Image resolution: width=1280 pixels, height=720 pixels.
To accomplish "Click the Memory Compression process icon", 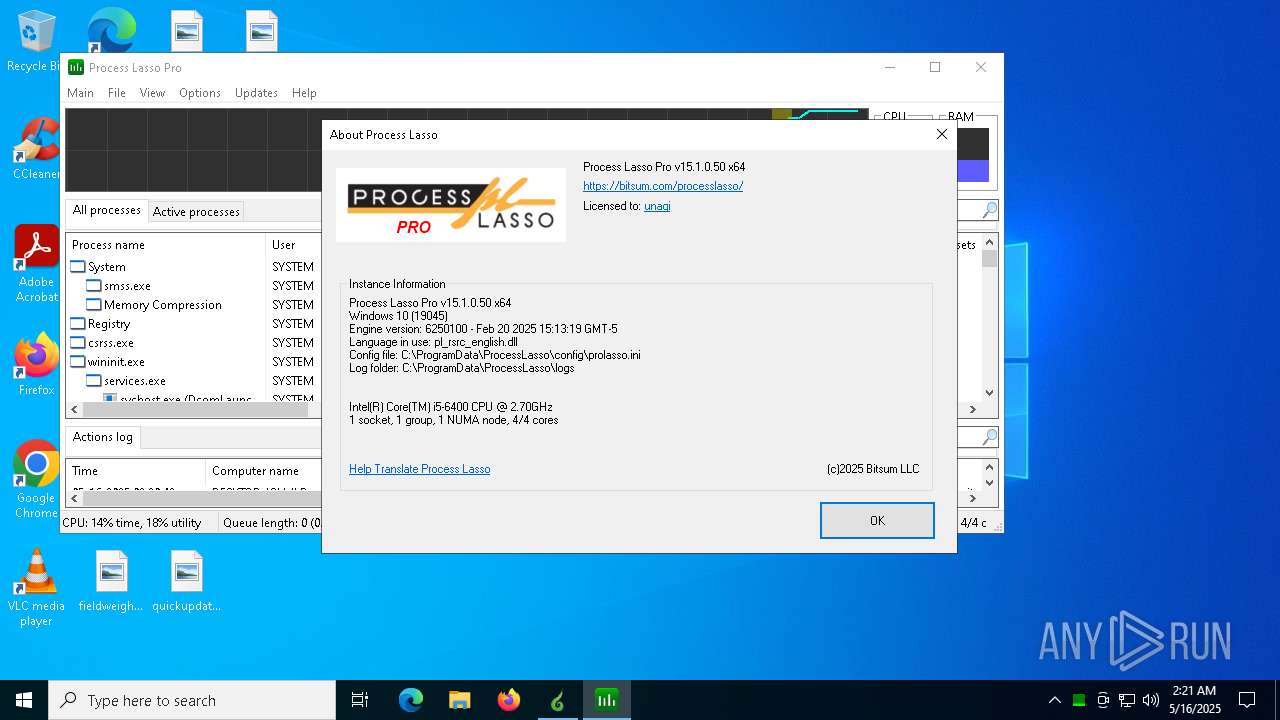I will point(94,305).
